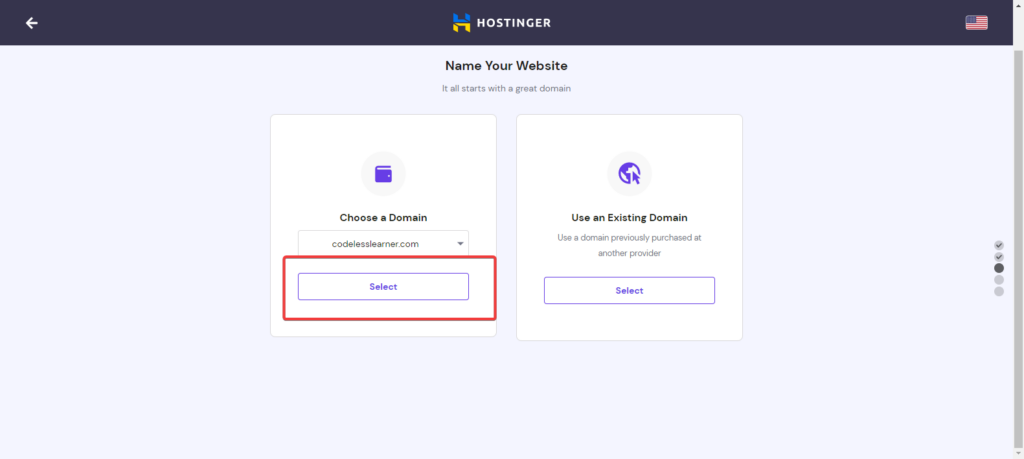
Task: Click text 'It all starts with a great domain'
Action: 506,88
